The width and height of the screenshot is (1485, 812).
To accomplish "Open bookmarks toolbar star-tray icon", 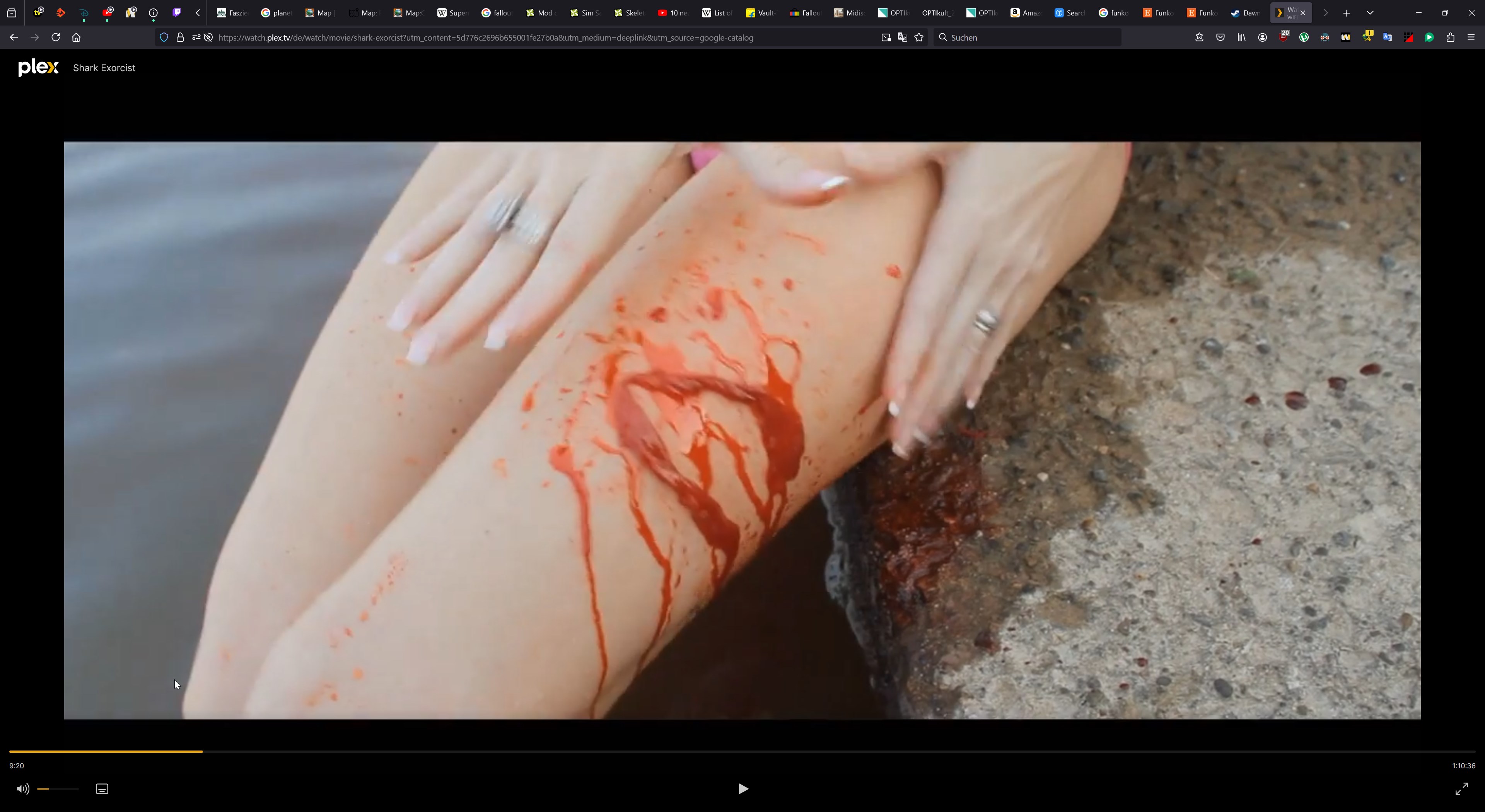I will (x=1199, y=38).
